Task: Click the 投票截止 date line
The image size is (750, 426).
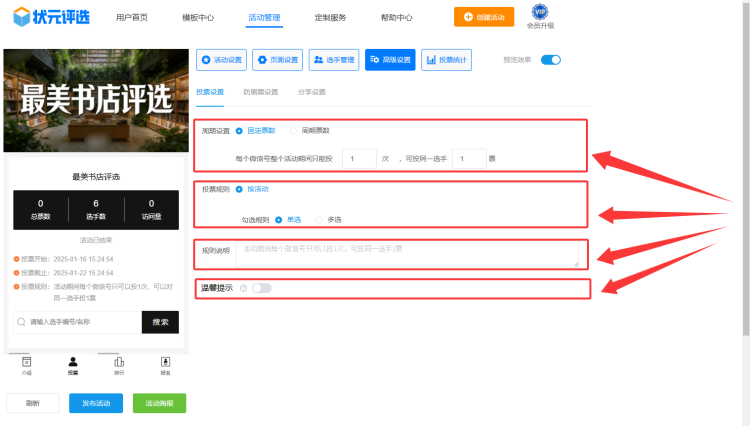Action: pos(64,273)
